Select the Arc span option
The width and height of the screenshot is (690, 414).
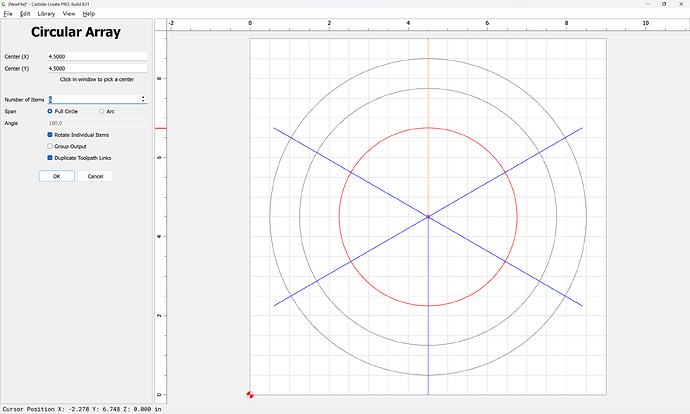101,111
